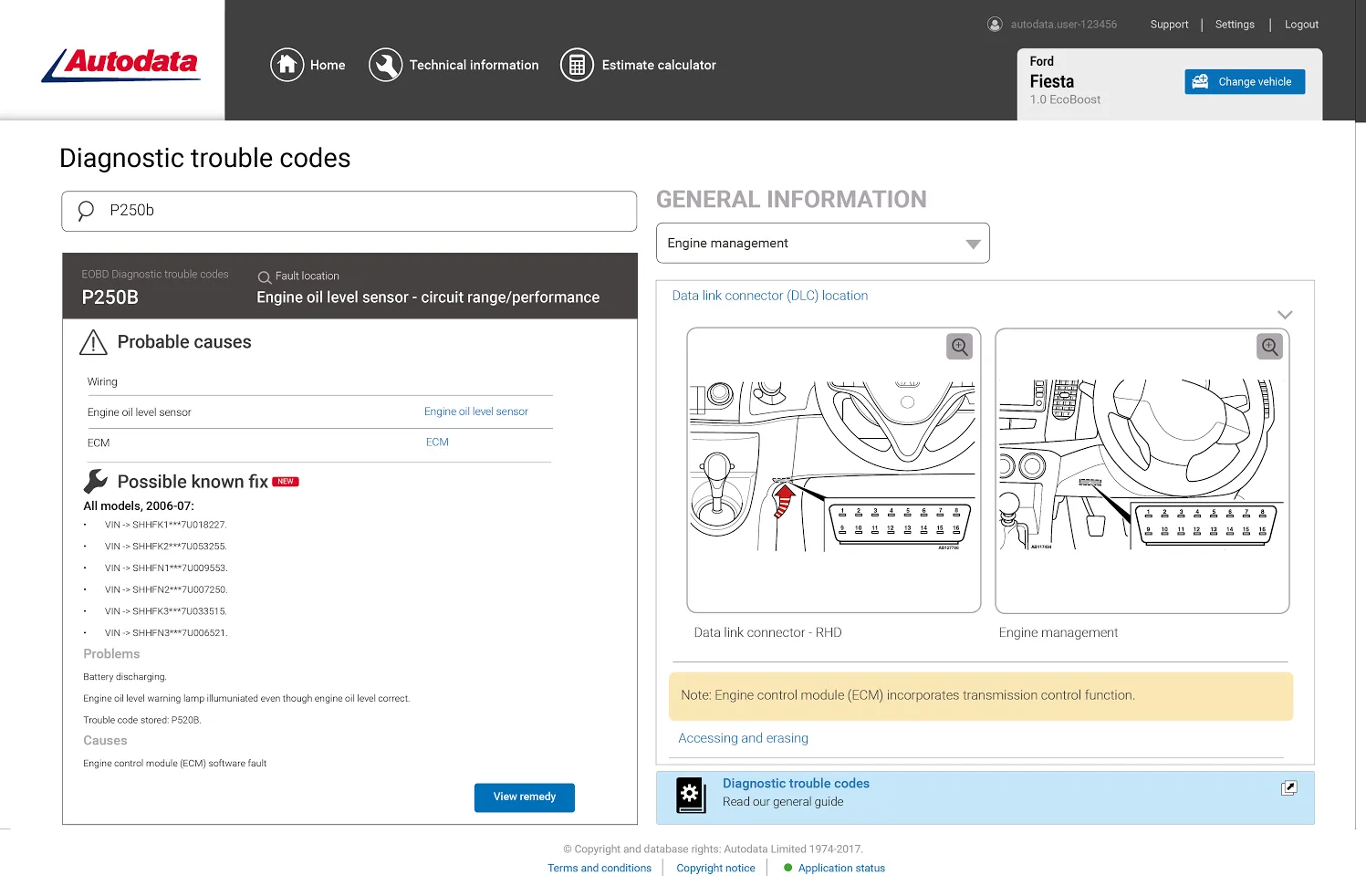The width and height of the screenshot is (1366, 896).
Task: Go to Home page
Action: click(328, 65)
